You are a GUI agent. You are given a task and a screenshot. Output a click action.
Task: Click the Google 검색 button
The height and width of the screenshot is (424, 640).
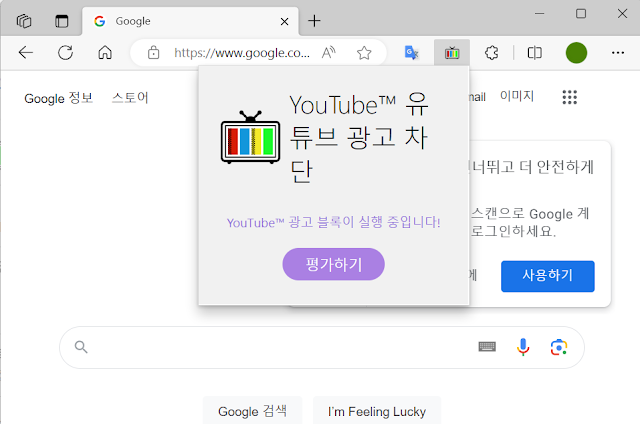pos(252,411)
